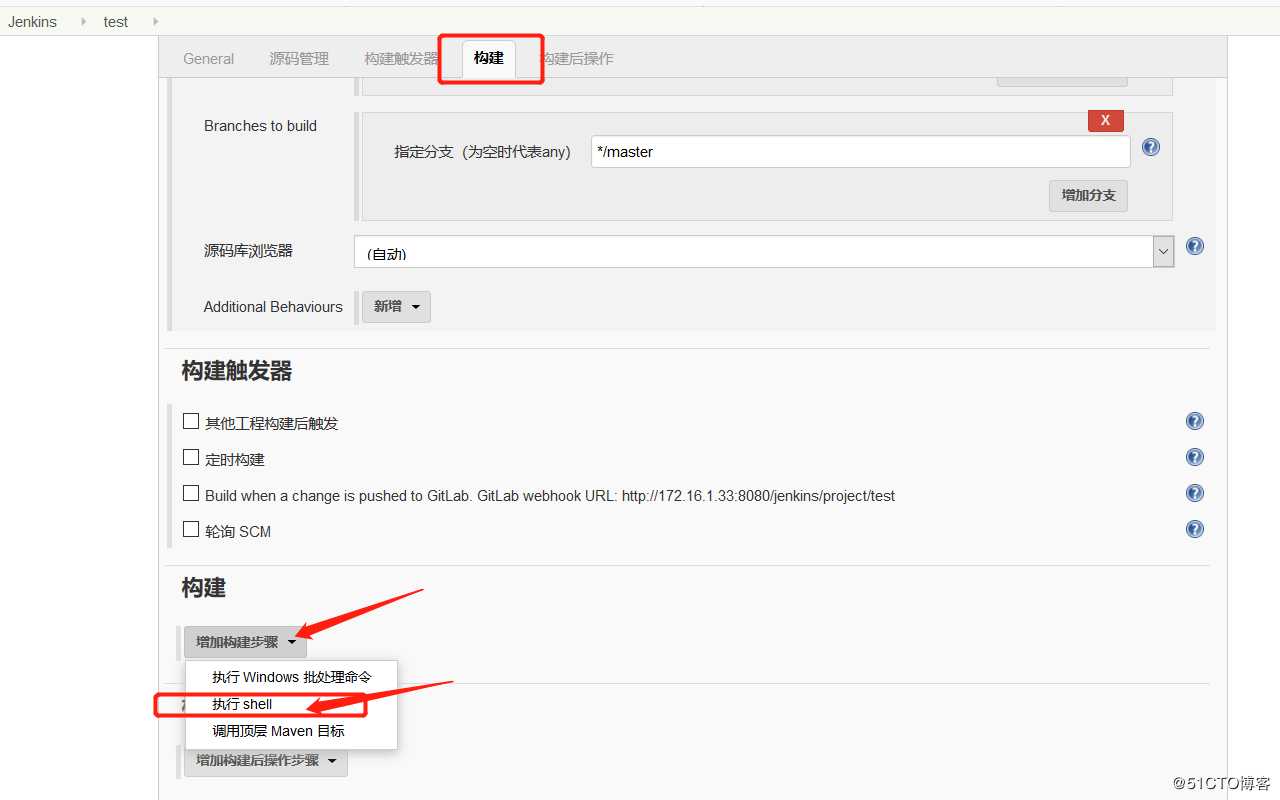Open the test breadcrumb link
This screenshot has width=1280, height=800.
point(116,21)
